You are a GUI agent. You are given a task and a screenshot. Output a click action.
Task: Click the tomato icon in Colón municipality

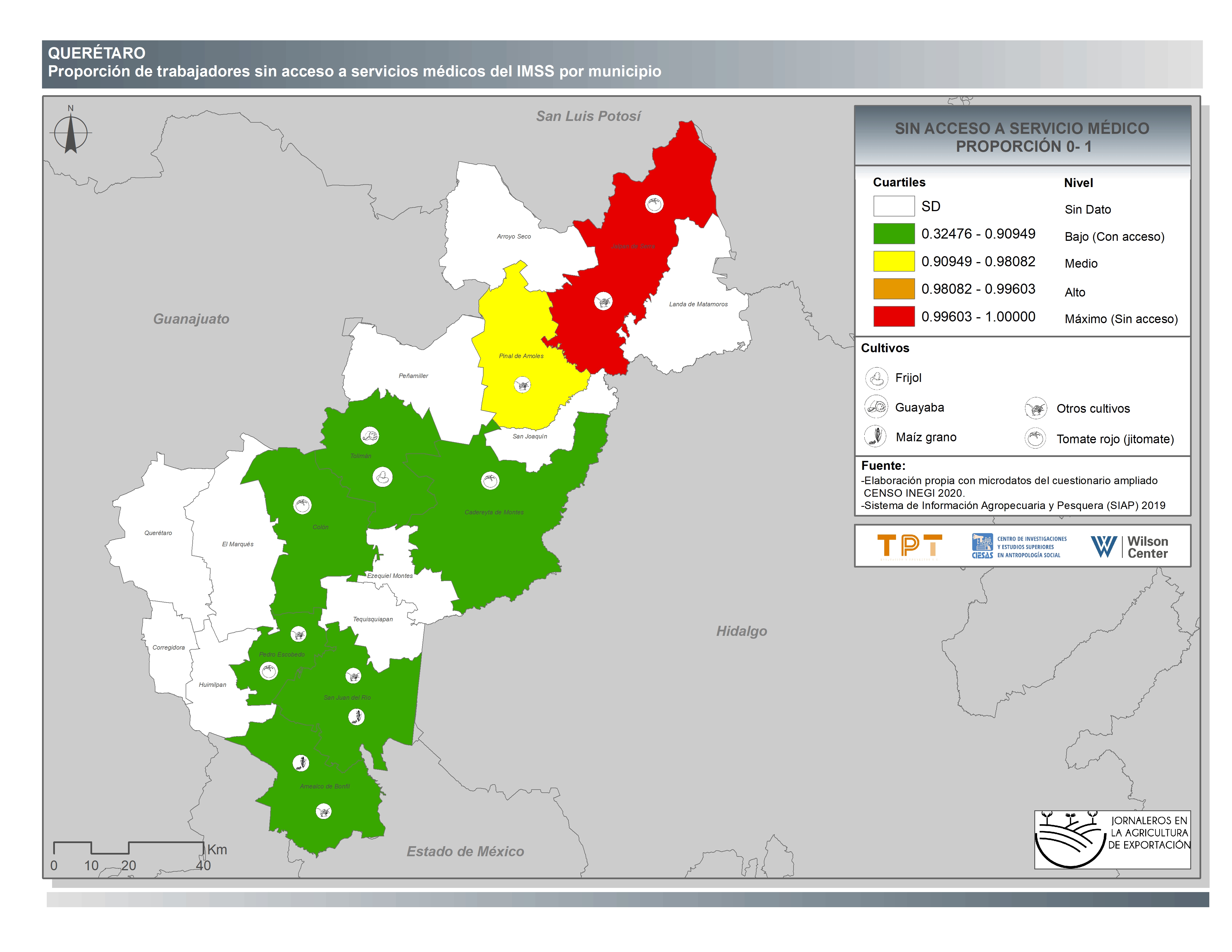point(302,505)
